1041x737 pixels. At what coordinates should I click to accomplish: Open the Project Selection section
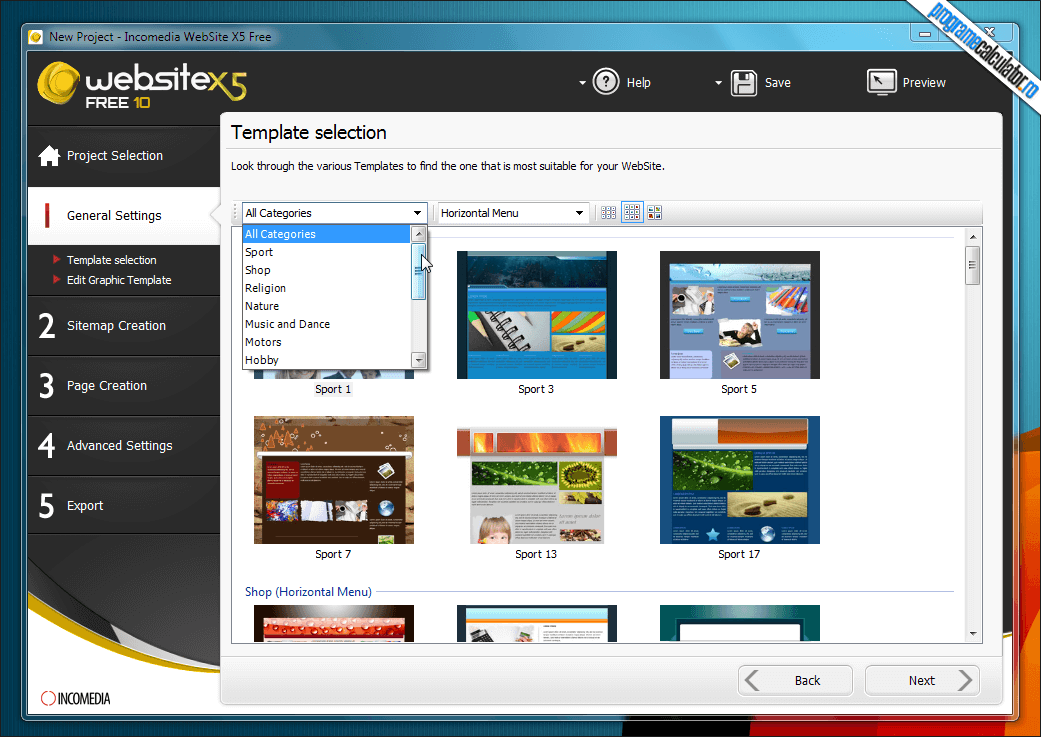pyautogui.click(x=124, y=156)
